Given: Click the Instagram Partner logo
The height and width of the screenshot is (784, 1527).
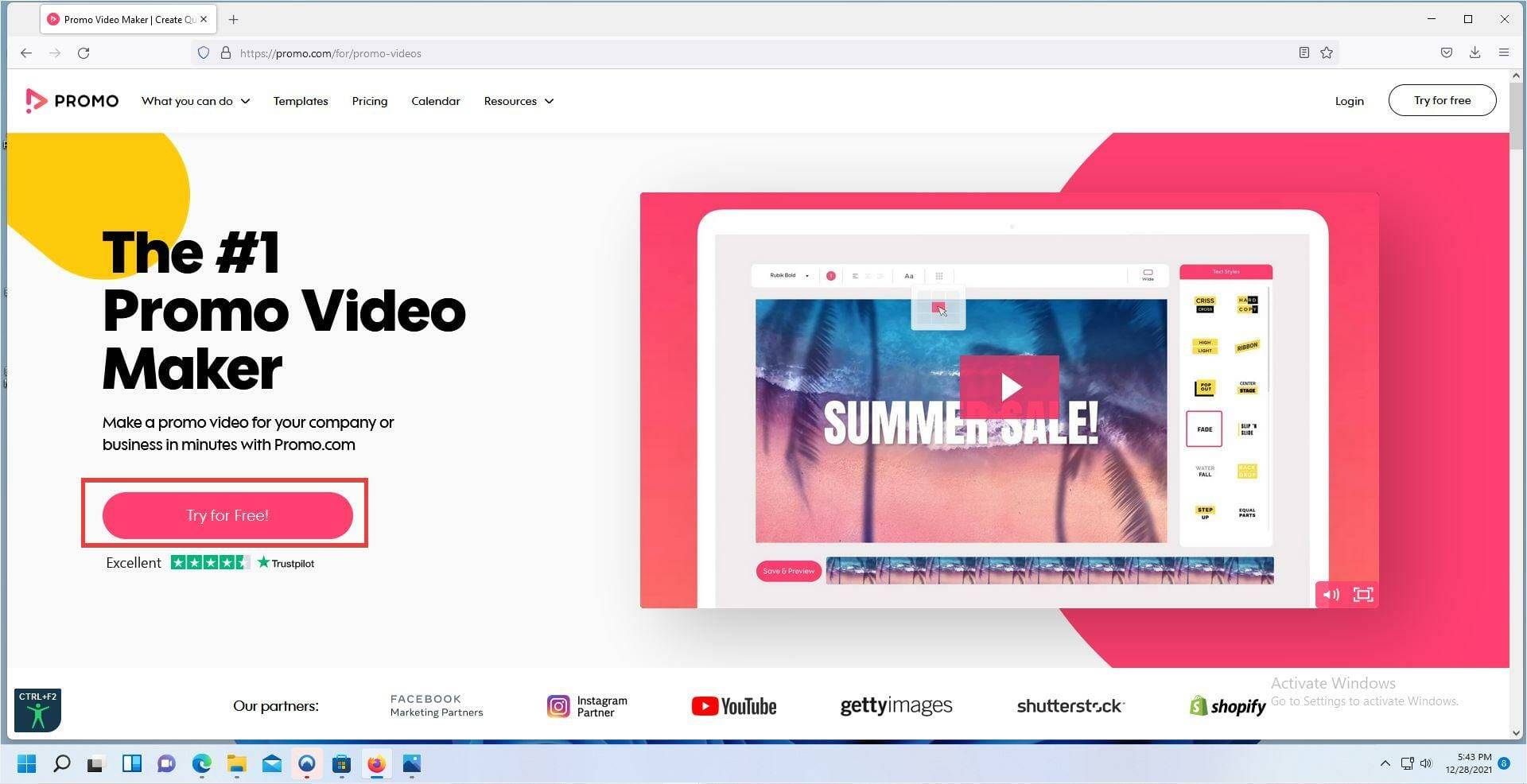Looking at the screenshot, I should (x=587, y=706).
